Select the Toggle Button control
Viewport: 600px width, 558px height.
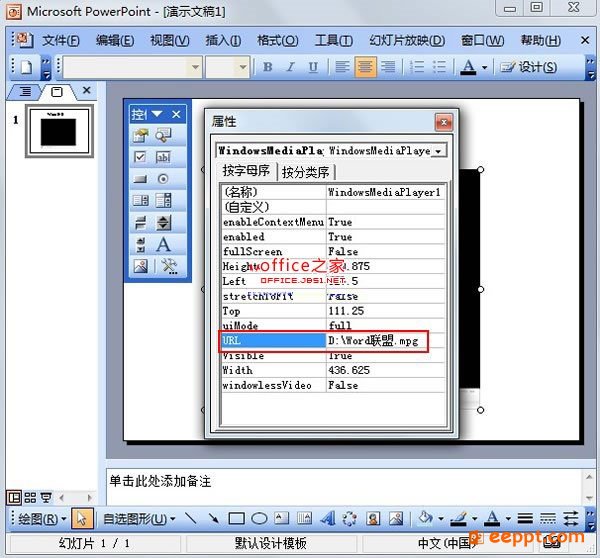point(140,222)
